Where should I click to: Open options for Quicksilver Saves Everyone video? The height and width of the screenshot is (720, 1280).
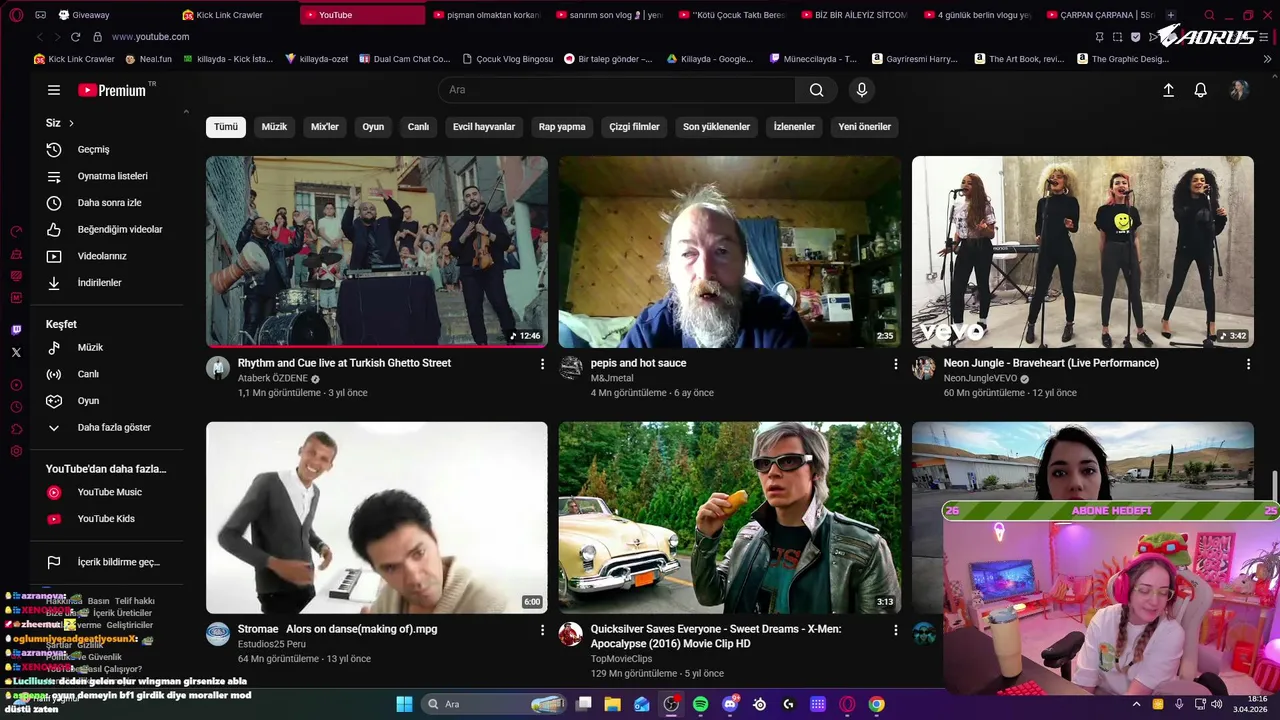(895, 630)
